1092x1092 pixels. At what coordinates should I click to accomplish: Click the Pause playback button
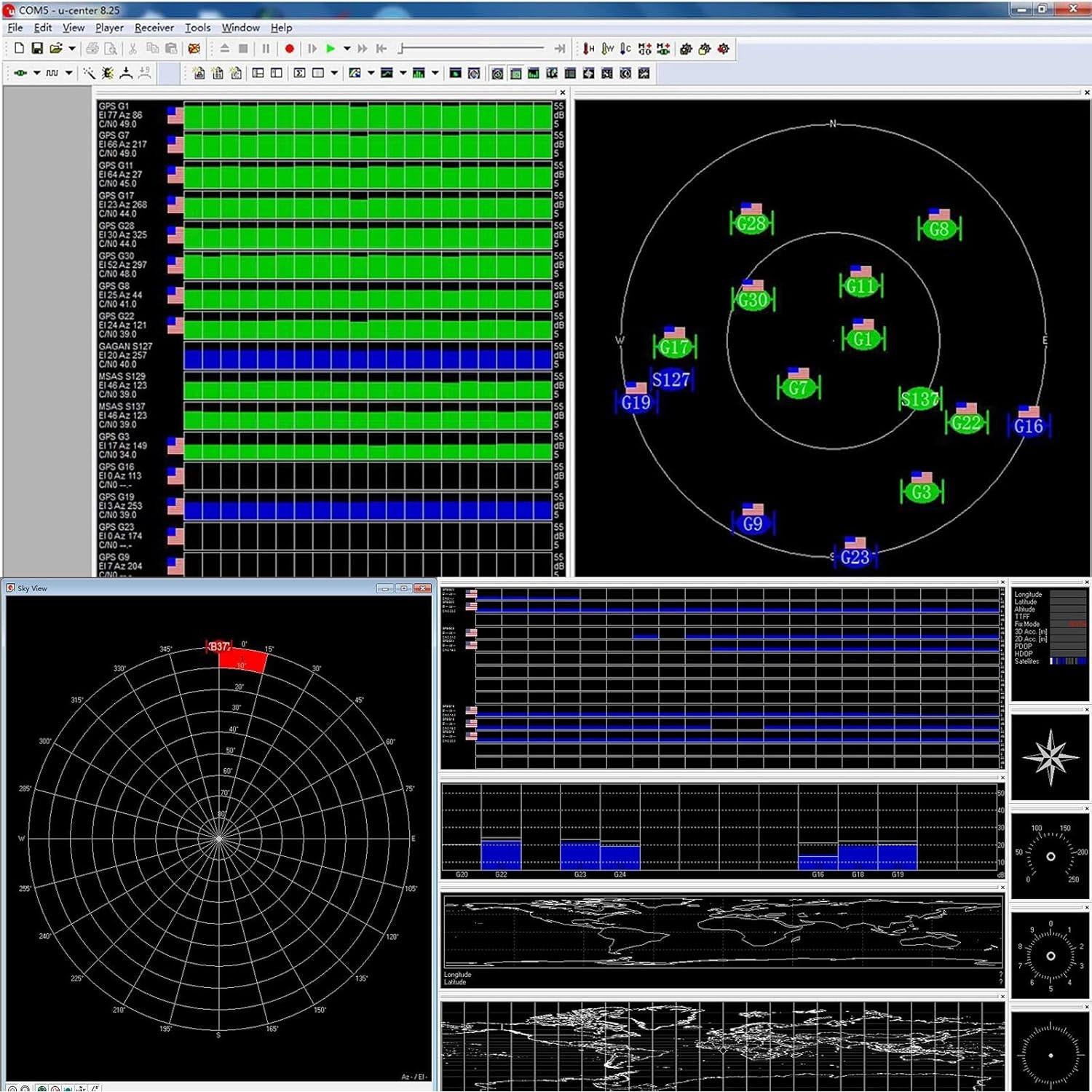point(266,49)
